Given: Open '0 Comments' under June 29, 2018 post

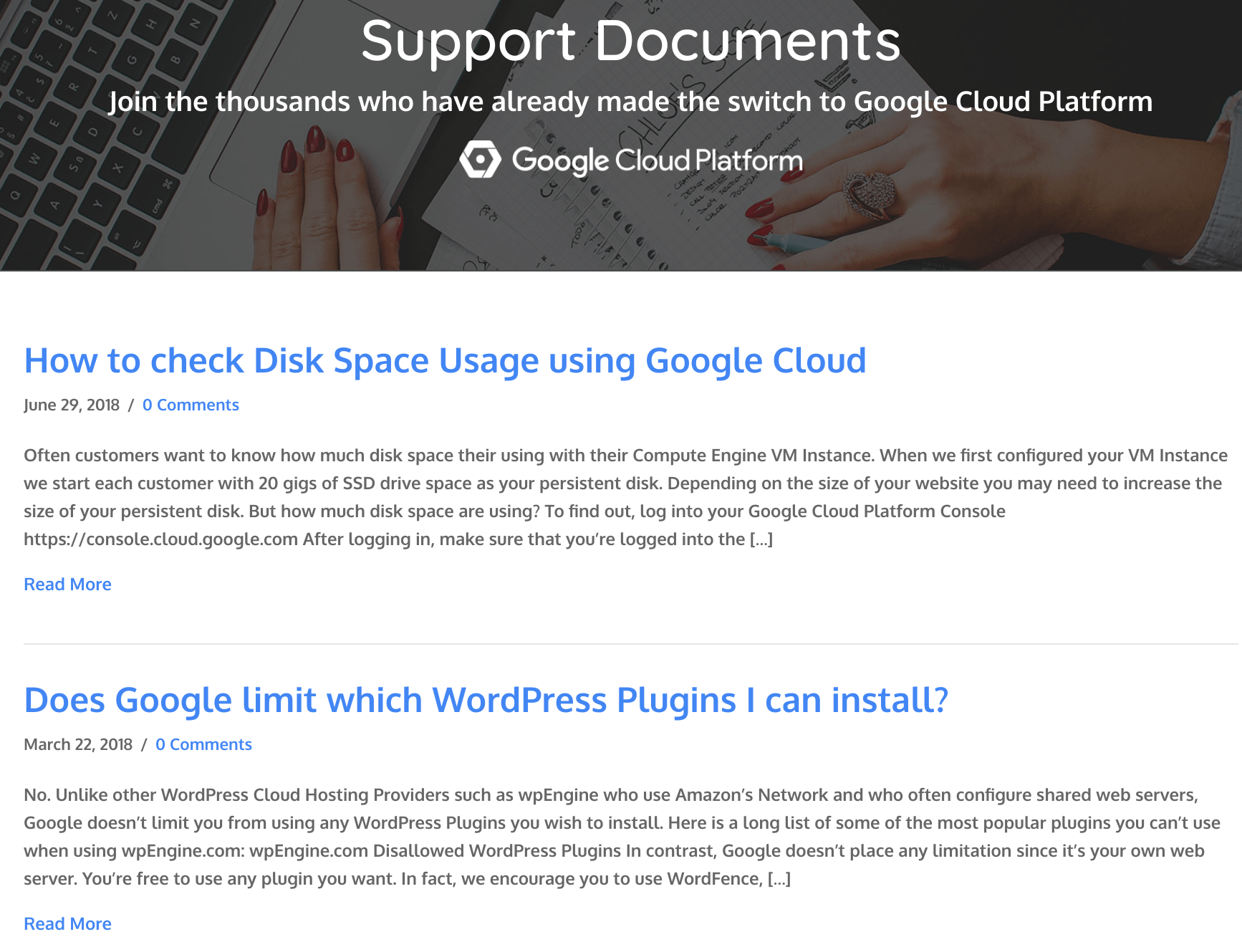Looking at the screenshot, I should click(x=191, y=405).
